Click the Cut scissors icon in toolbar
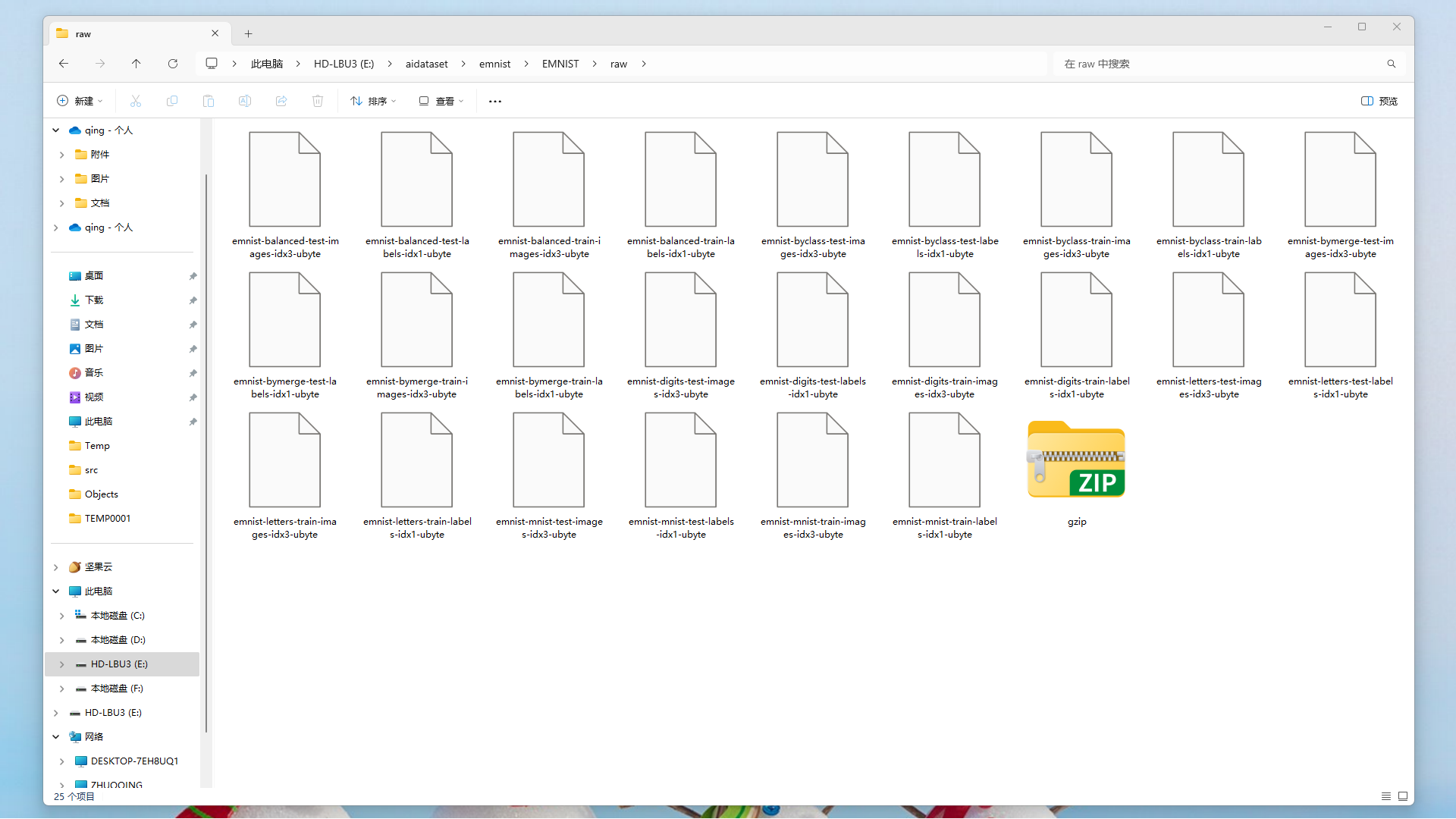The image size is (1456, 819). (x=136, y=101)
